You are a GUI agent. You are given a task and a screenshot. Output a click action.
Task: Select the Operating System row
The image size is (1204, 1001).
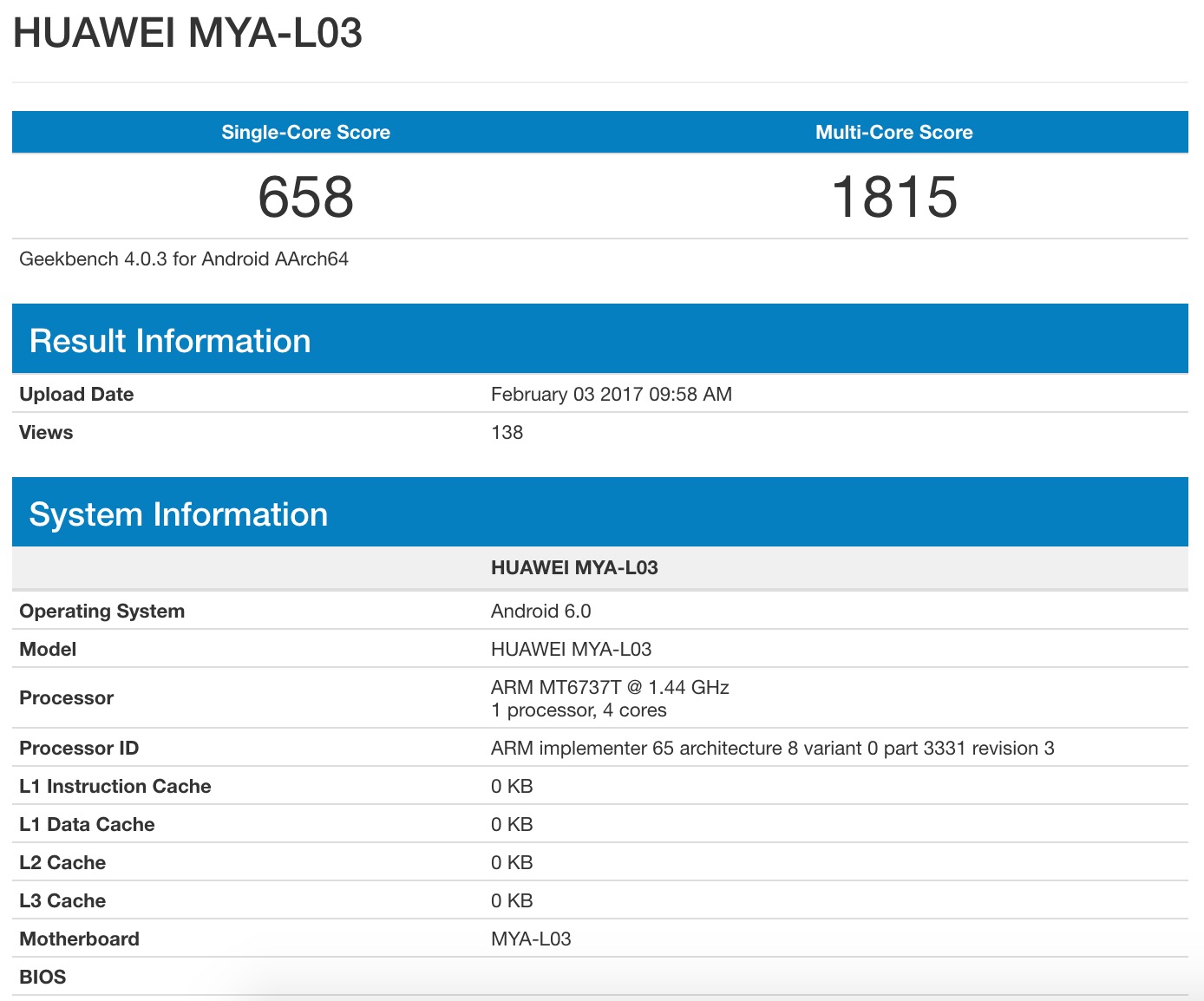tap(101, 611)
